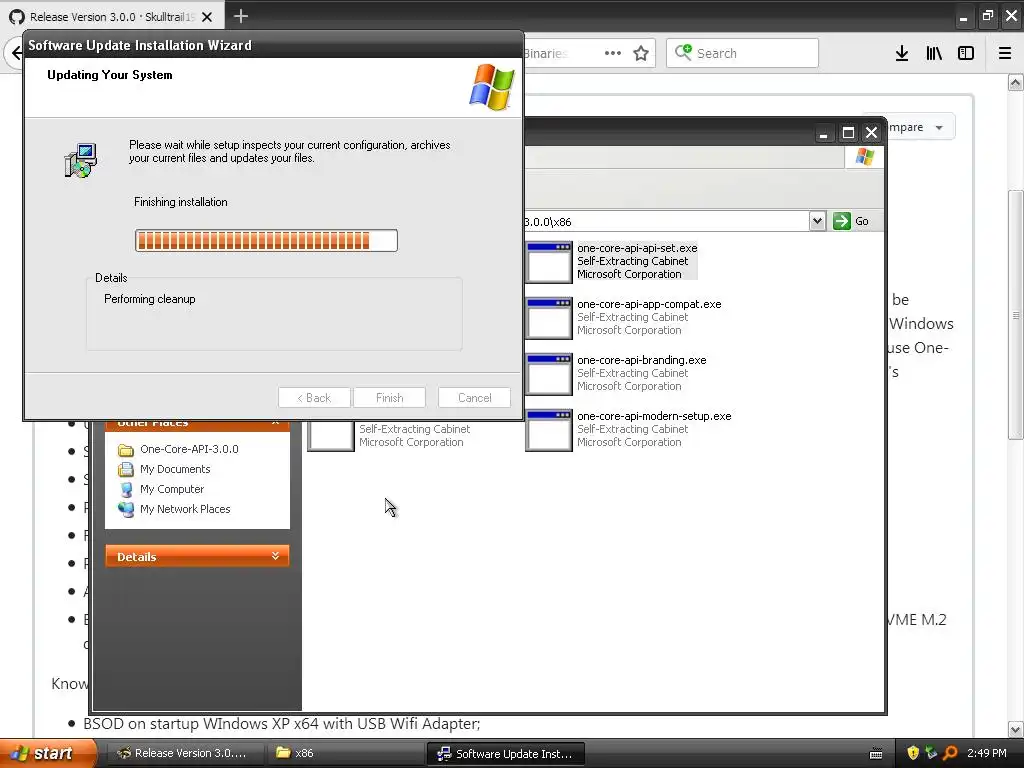Click the My Documents icon
Screen dimensions: 1024x768
126,469
